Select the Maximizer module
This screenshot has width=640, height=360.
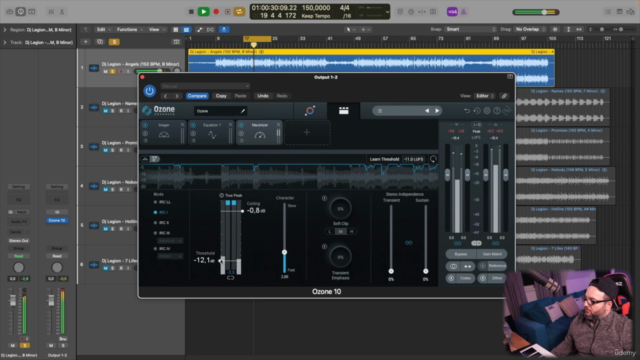tap(260, 133)
